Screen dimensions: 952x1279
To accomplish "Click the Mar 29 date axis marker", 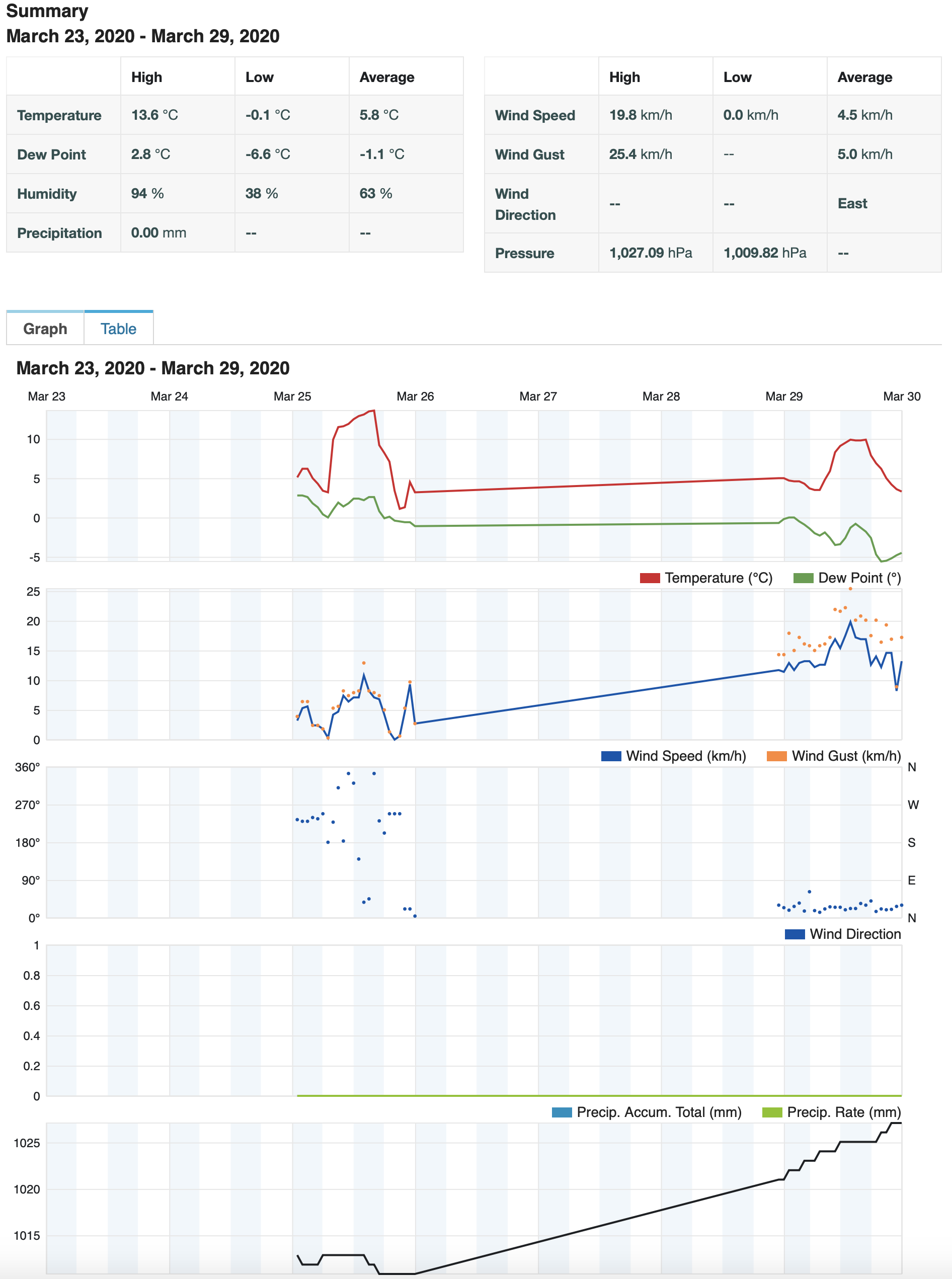I will click(x=784, y=396).
